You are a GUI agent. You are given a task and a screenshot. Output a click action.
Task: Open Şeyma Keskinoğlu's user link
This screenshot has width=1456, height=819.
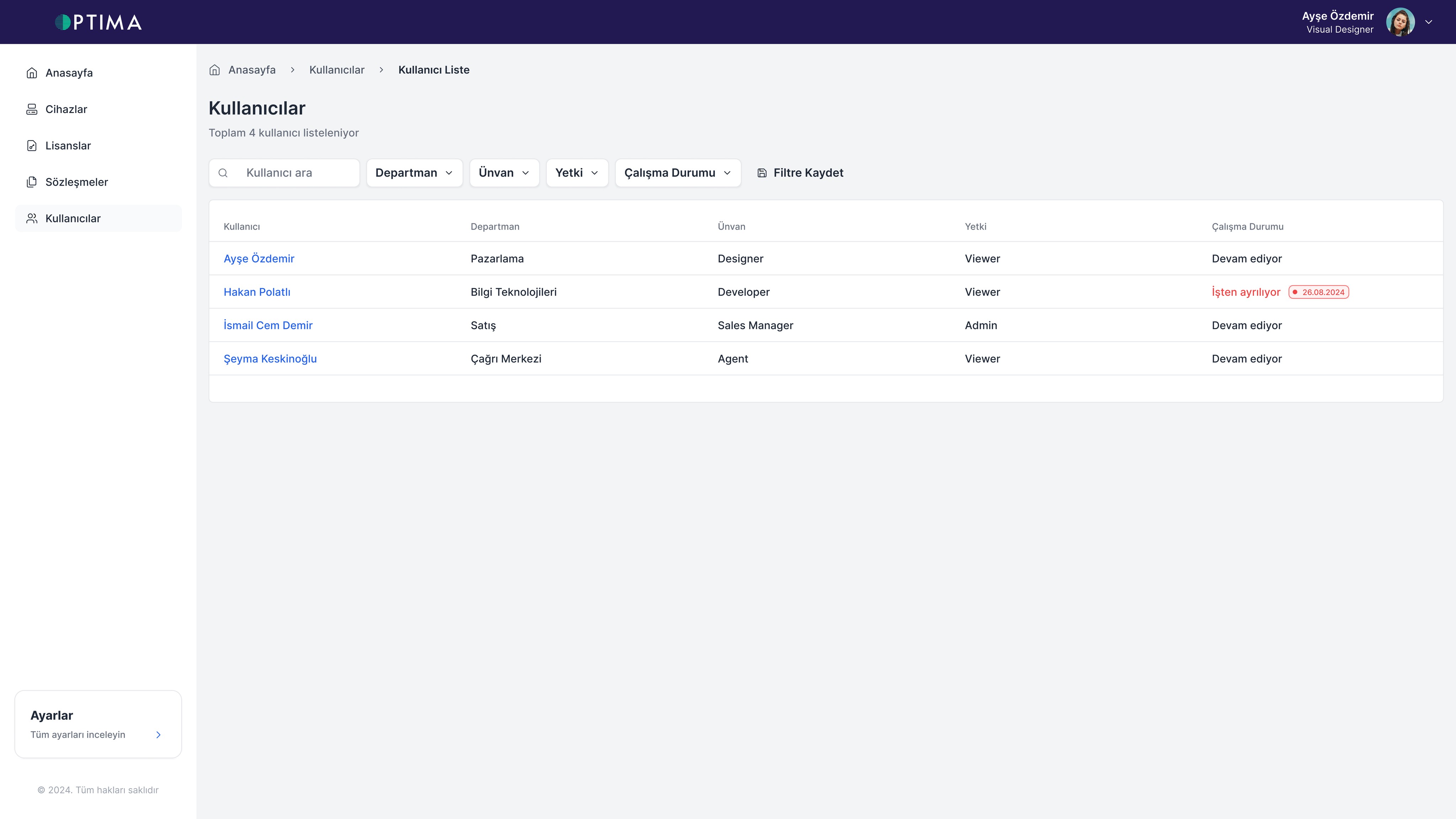point(270,358)
